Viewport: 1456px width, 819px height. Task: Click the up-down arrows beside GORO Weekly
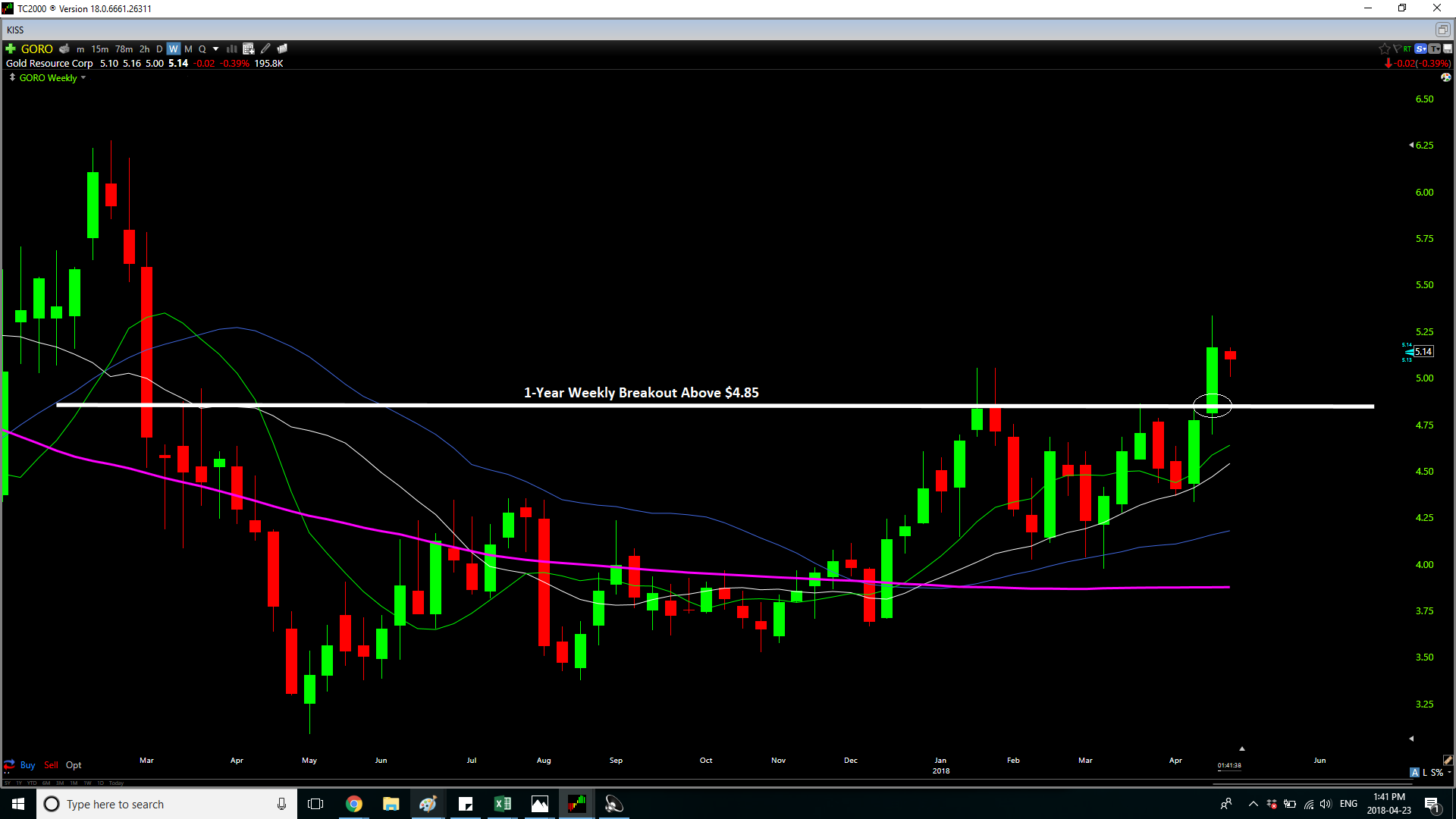point(12,77)
